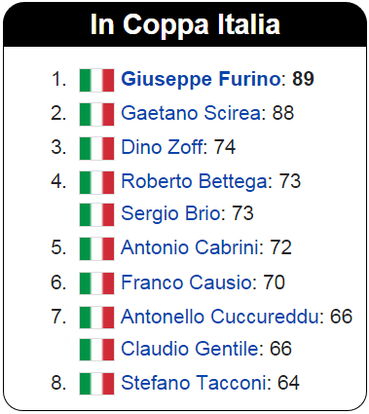Image resolution: width=369 pixels, height=414 pixels.
Task: Click Italian flag beside Antonio Cabrini
Action: click(x=97, y=249)
